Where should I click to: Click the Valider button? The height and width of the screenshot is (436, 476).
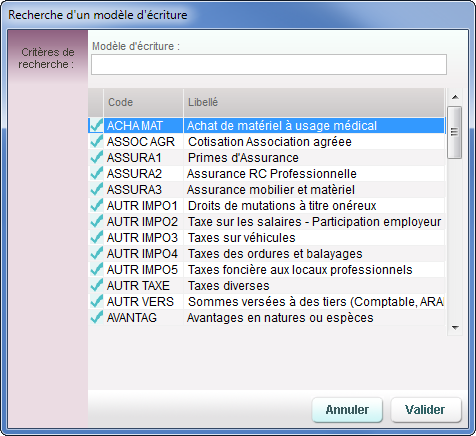coord(426,410)
